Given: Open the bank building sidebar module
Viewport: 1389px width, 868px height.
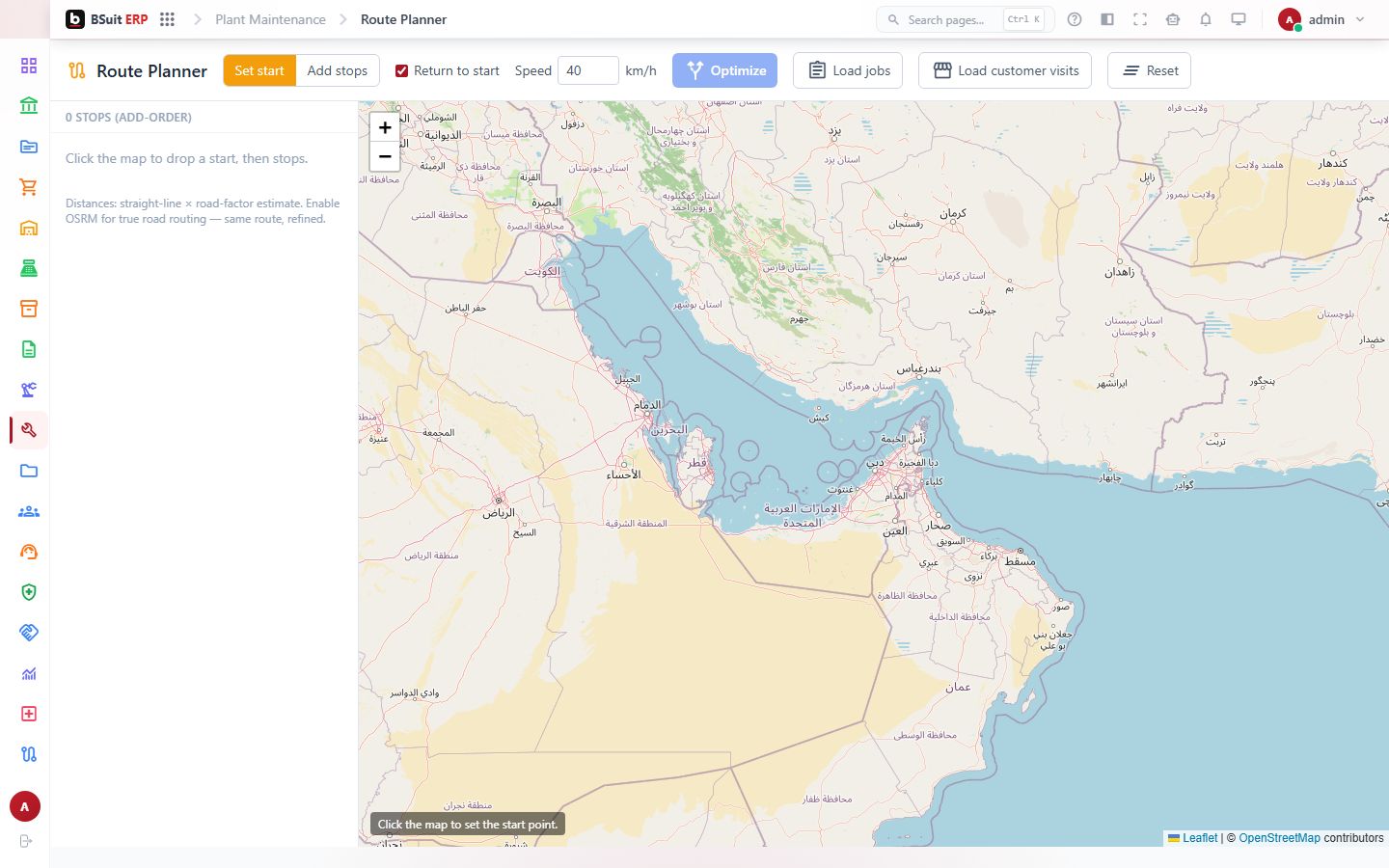Looking at the screenshot, I should tap(29, 106).
